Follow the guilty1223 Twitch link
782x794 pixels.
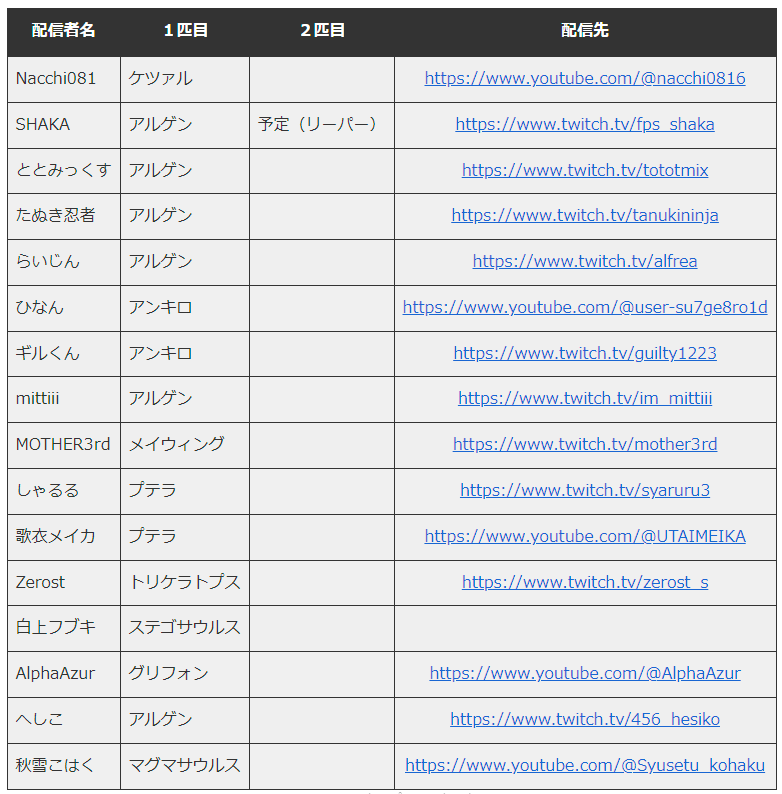(584, 353)
